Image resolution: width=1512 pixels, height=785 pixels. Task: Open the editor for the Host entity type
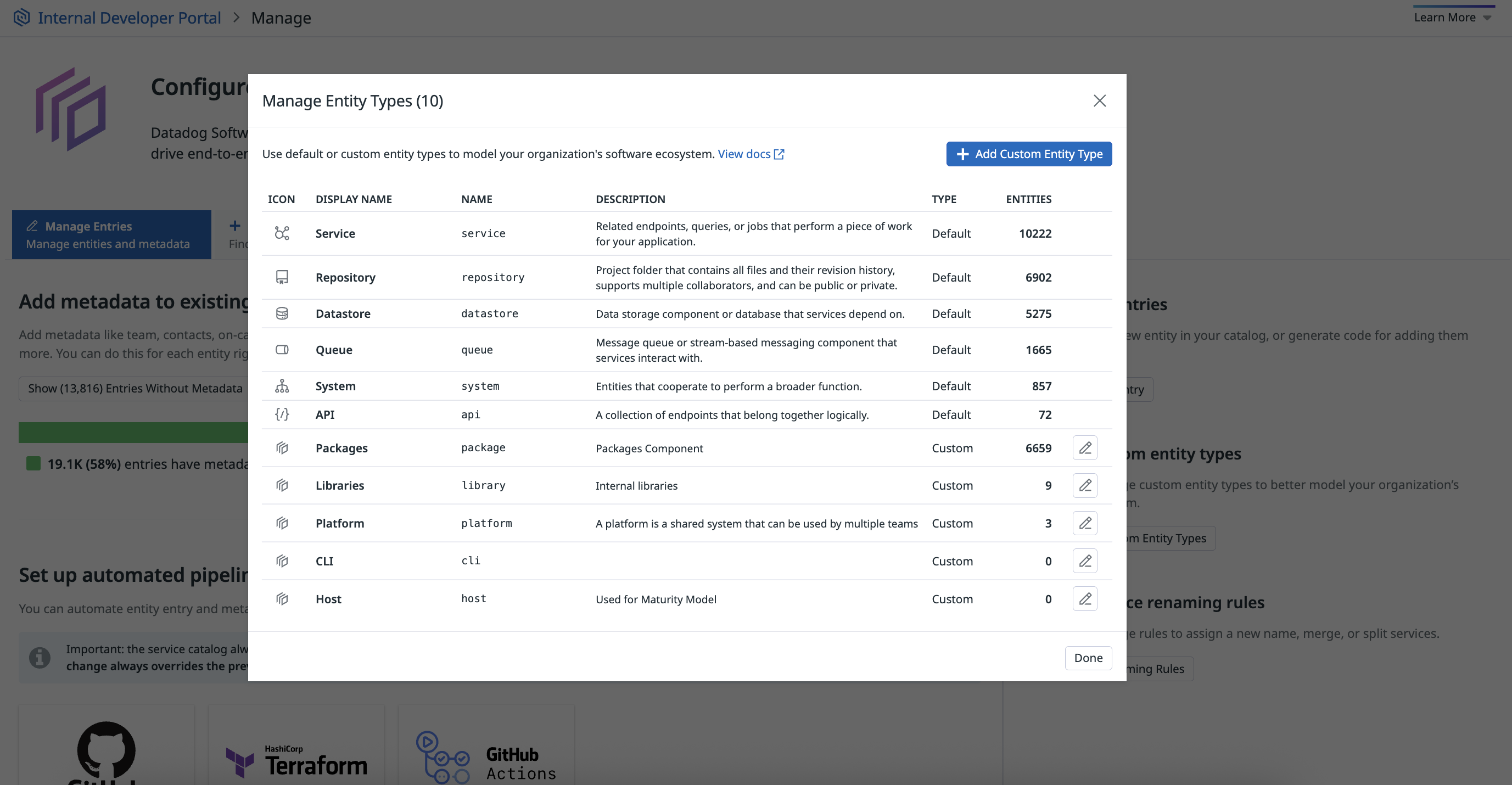click(1085, 598)
